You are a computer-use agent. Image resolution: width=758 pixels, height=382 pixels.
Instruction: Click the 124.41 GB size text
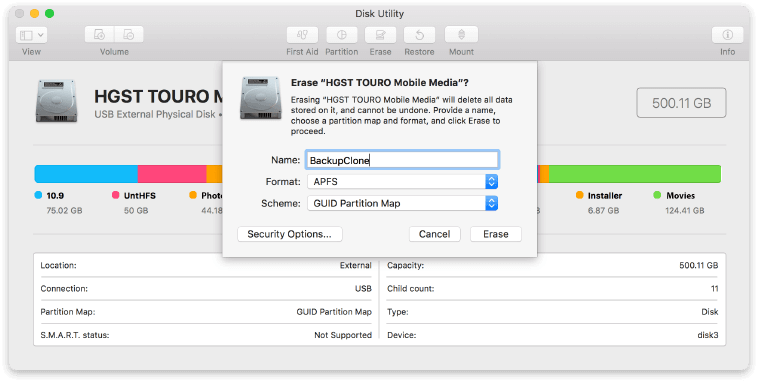click(x=685, y=211)
